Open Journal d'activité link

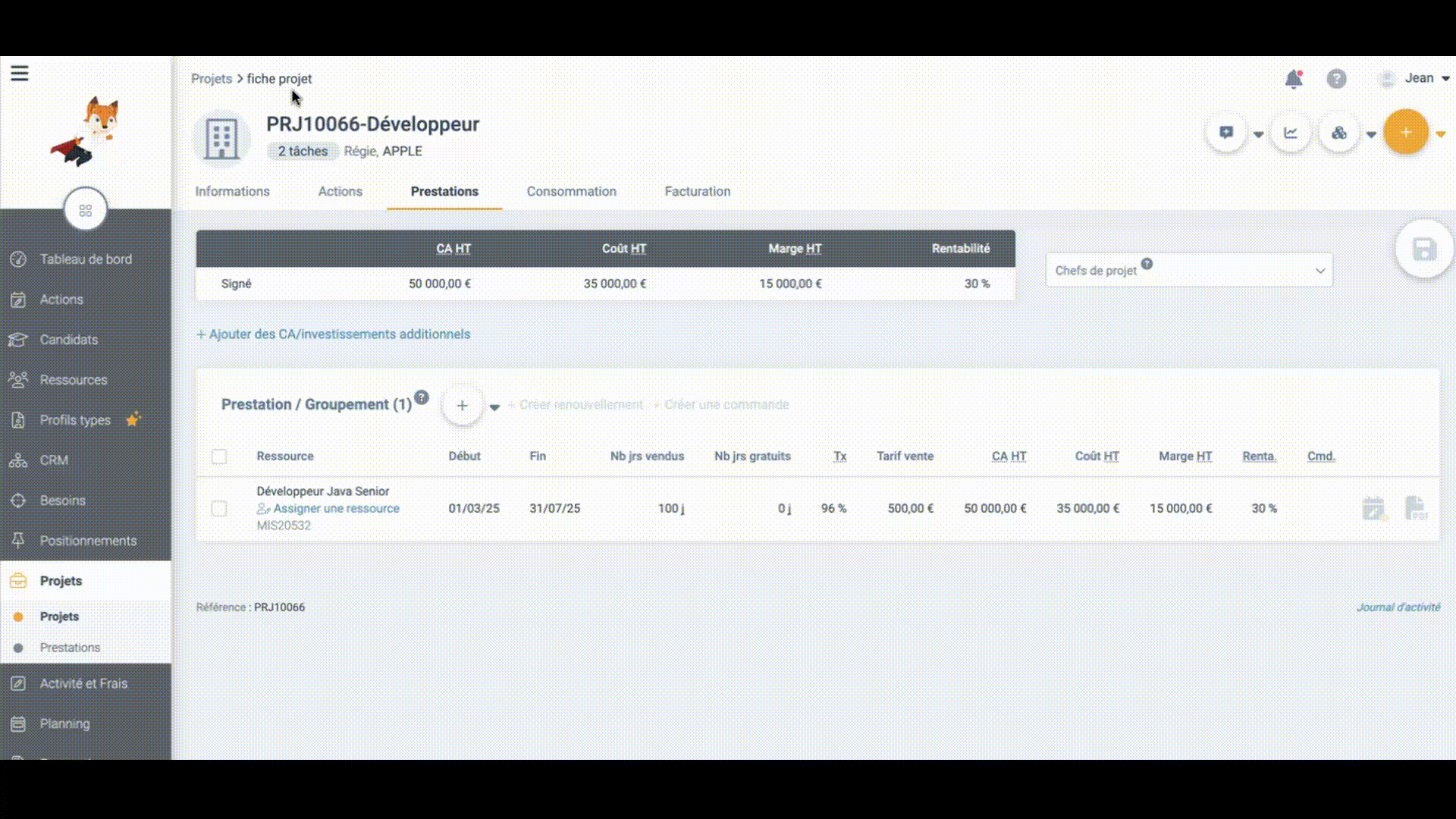pos(1398,607)
